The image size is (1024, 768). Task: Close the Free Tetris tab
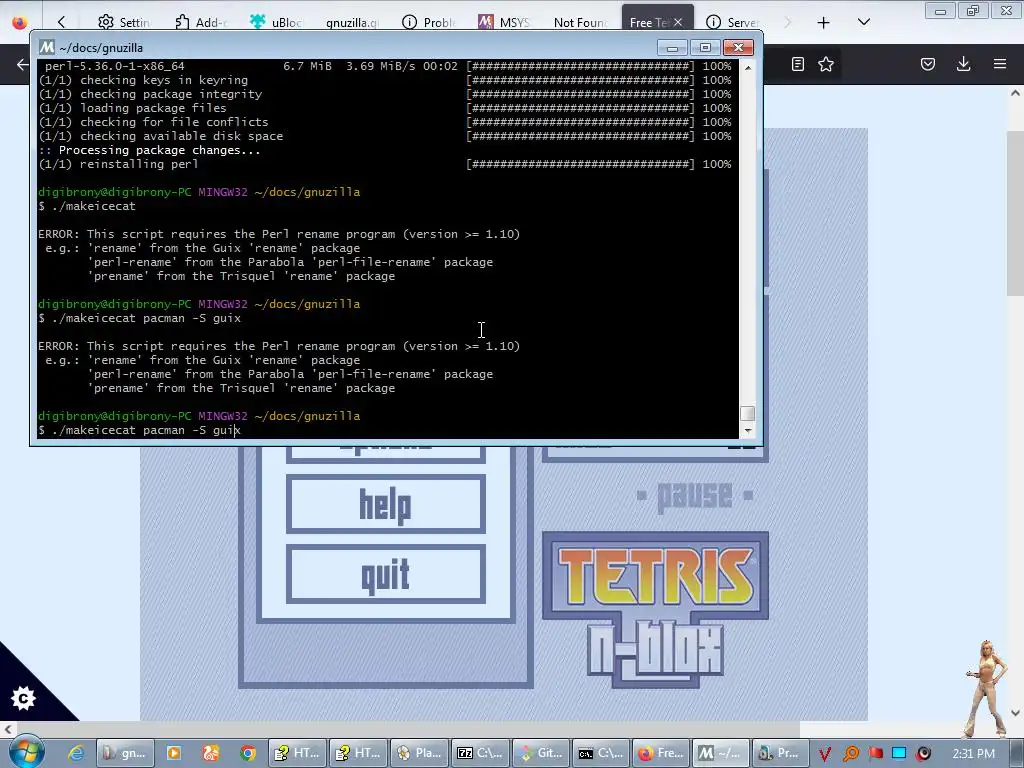678,22
